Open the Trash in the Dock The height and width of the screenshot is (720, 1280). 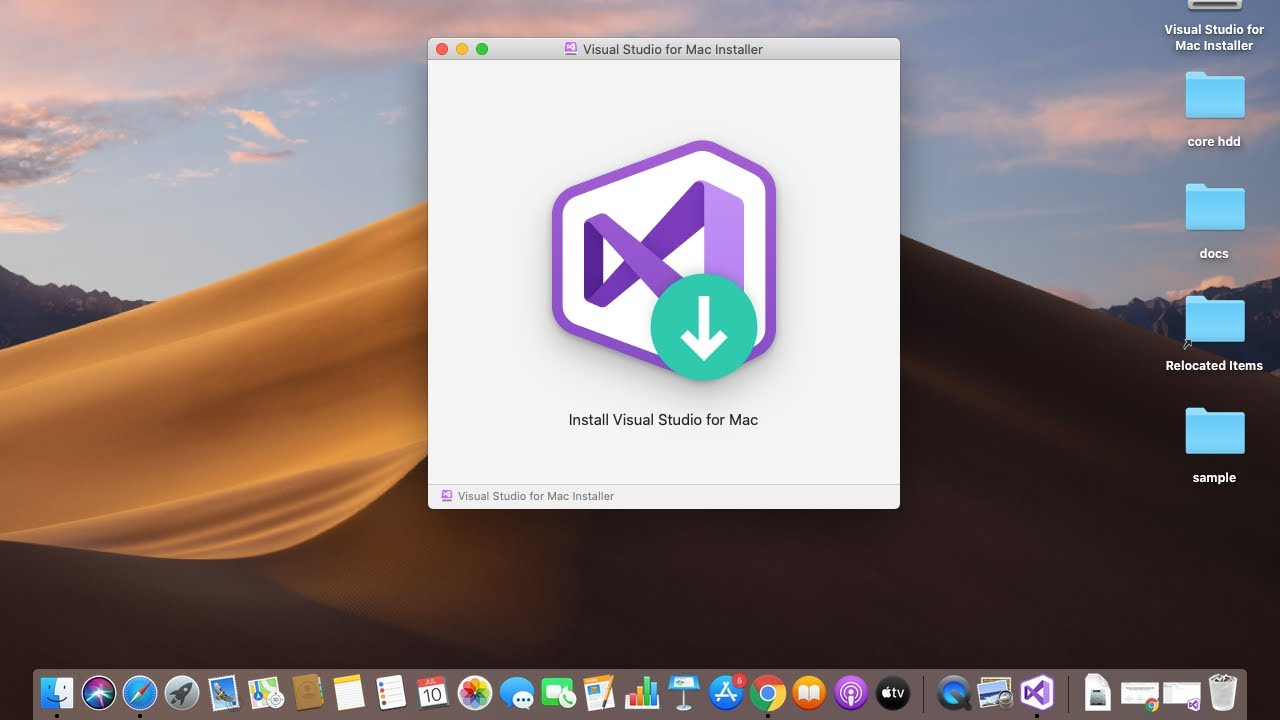(1222, 692)
